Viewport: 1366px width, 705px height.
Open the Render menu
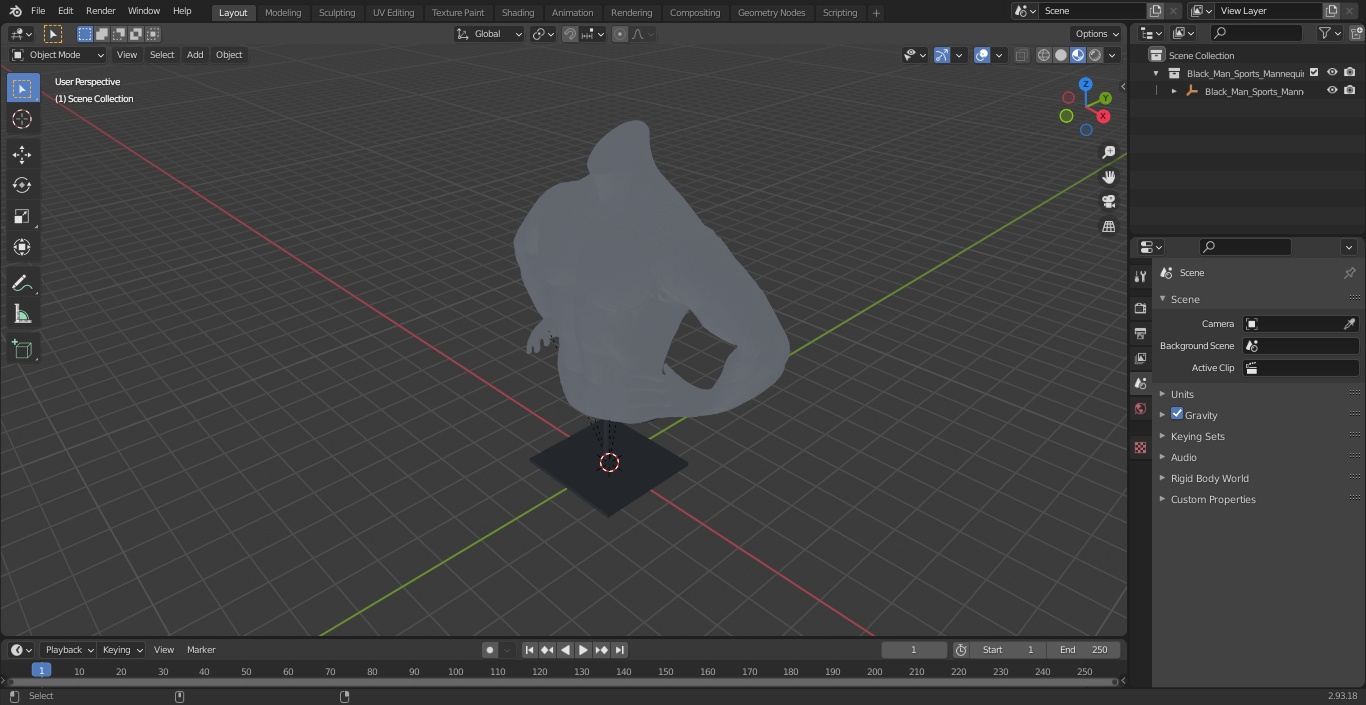point(100,11)
